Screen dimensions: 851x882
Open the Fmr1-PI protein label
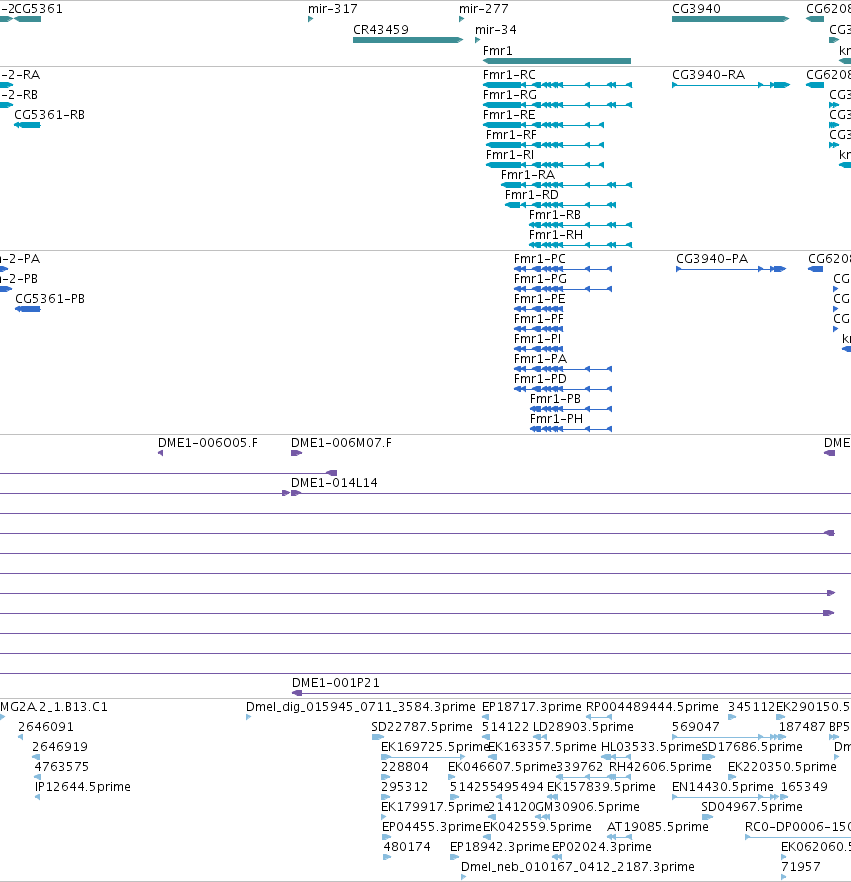pos(537,339)
